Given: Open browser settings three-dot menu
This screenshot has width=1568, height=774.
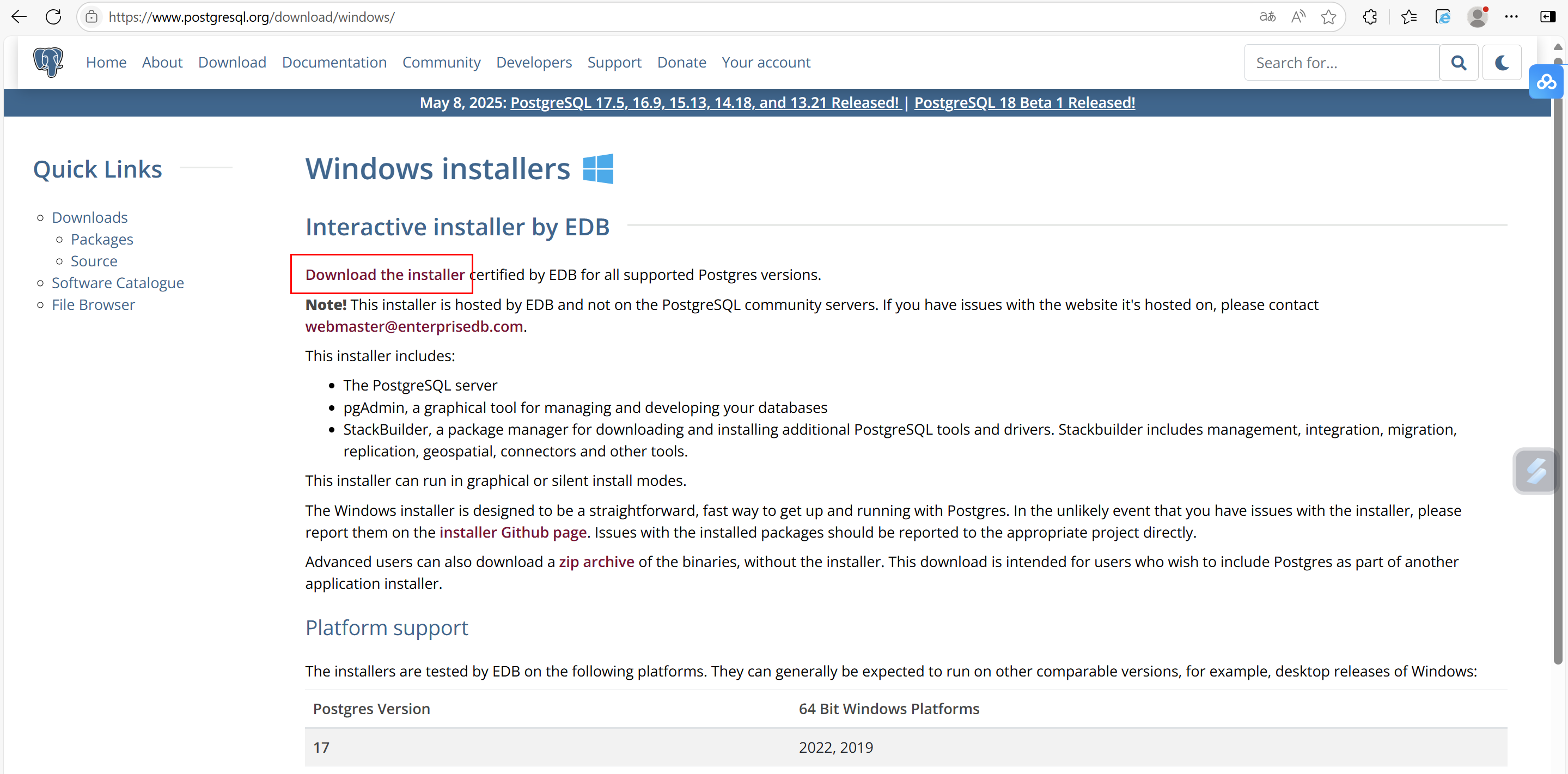Looking at the screenshot, I should click(1511, 16).
